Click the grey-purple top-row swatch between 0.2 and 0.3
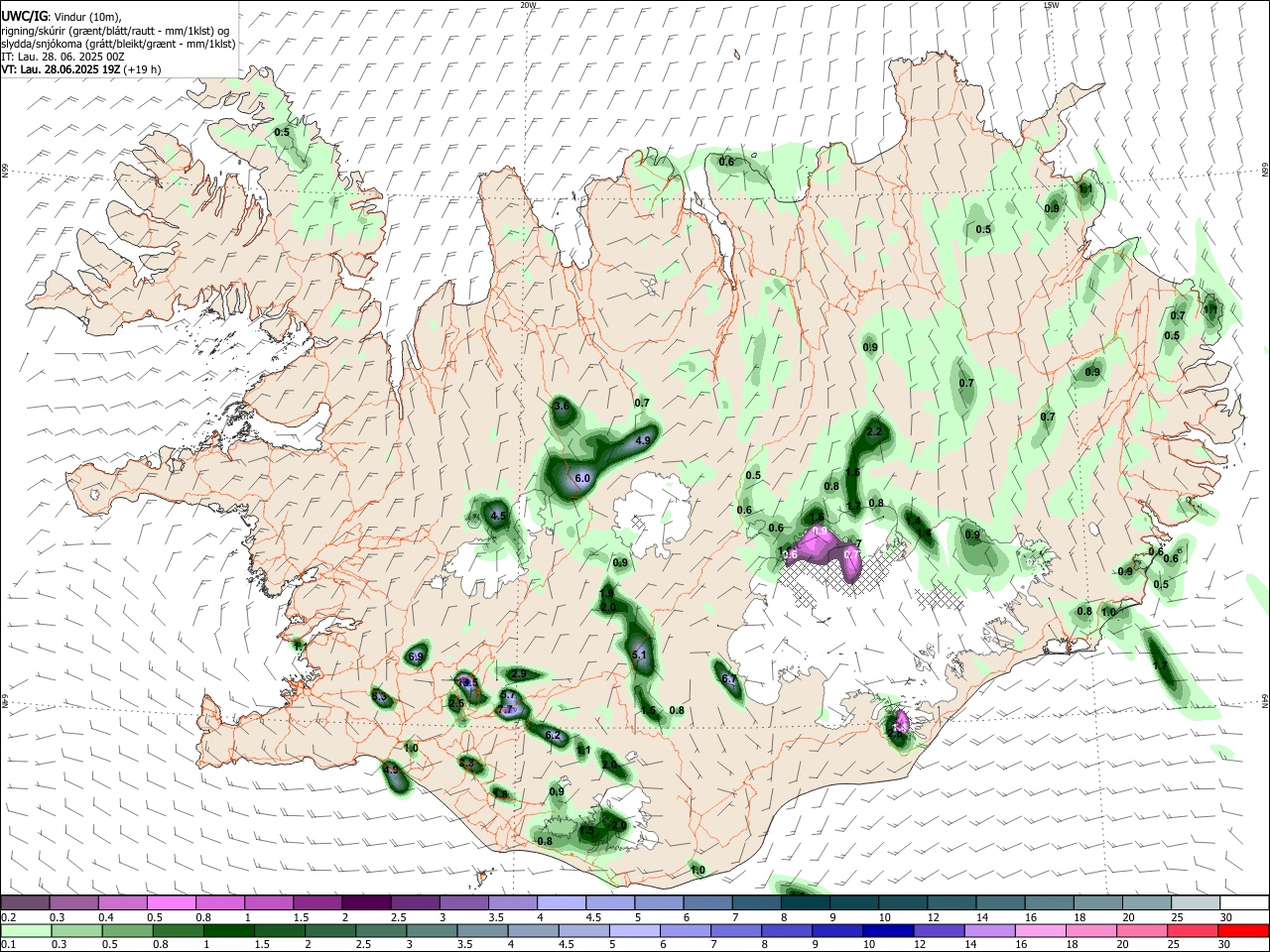Screen dimensions: 1270x952 pos(25,902)
